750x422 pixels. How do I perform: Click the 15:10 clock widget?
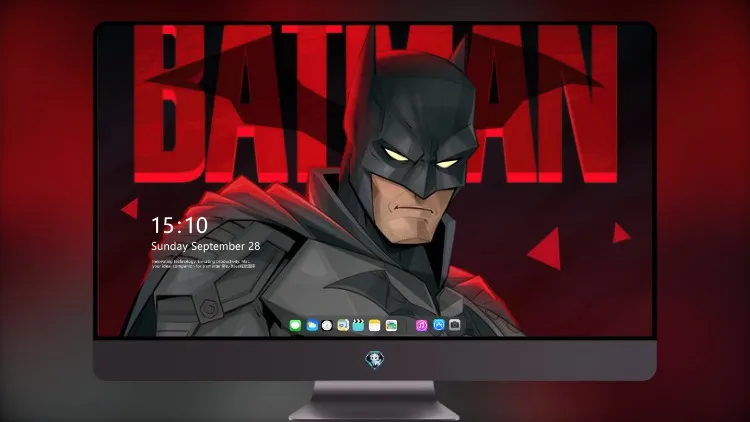[179, 225]
